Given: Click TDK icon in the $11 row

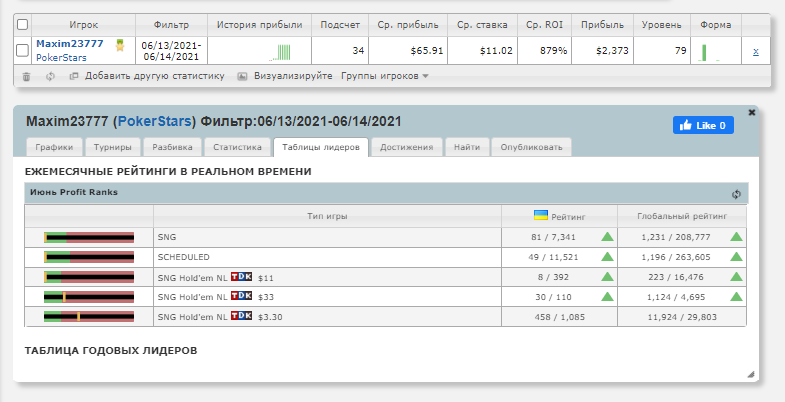Looking at the screenshot, I should coord(241,276).
